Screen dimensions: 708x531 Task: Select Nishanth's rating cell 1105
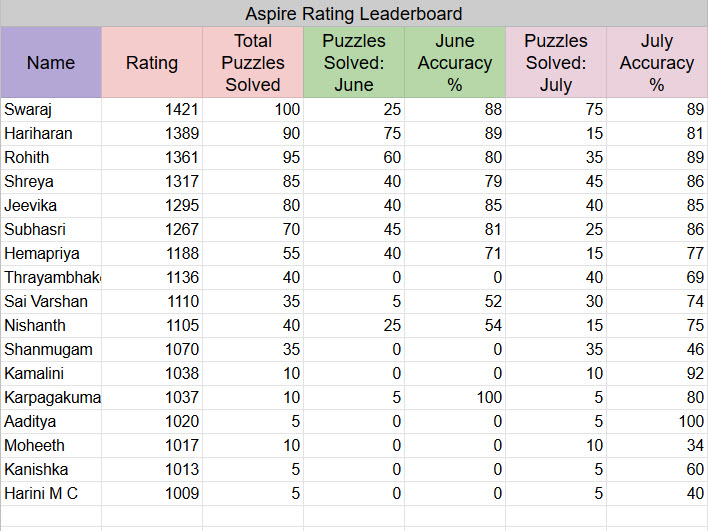click(152, 325)
